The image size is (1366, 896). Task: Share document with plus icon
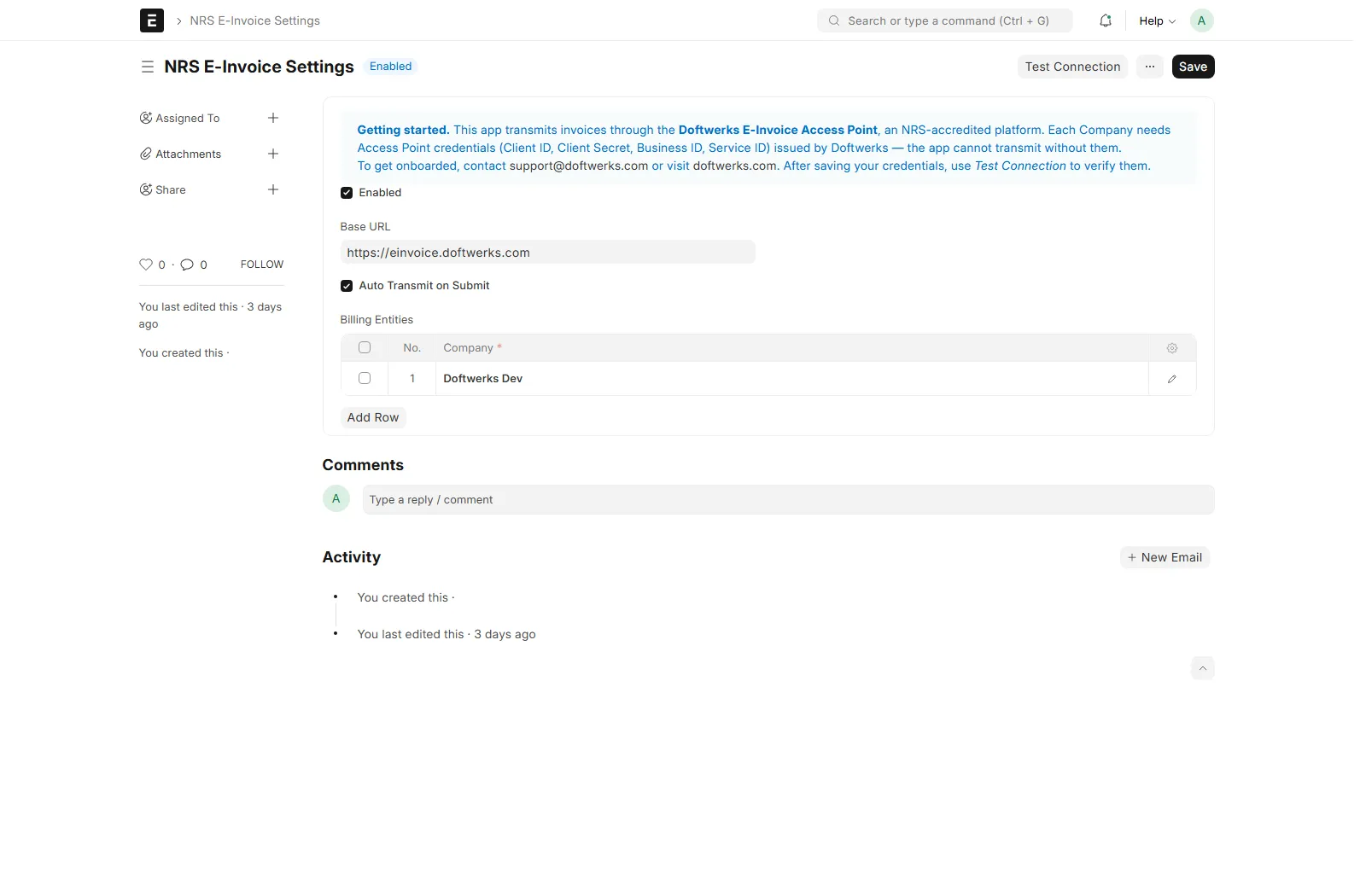tap(273, 189)
